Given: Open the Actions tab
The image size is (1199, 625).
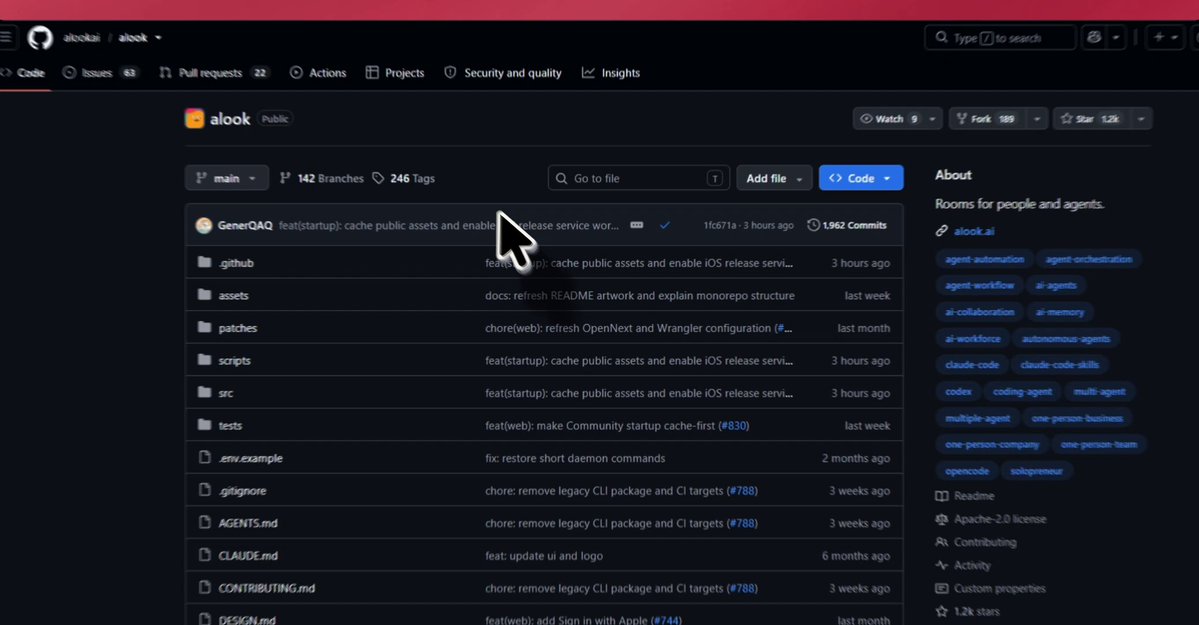Looking at the screenshot, I should tap(318, 73).
